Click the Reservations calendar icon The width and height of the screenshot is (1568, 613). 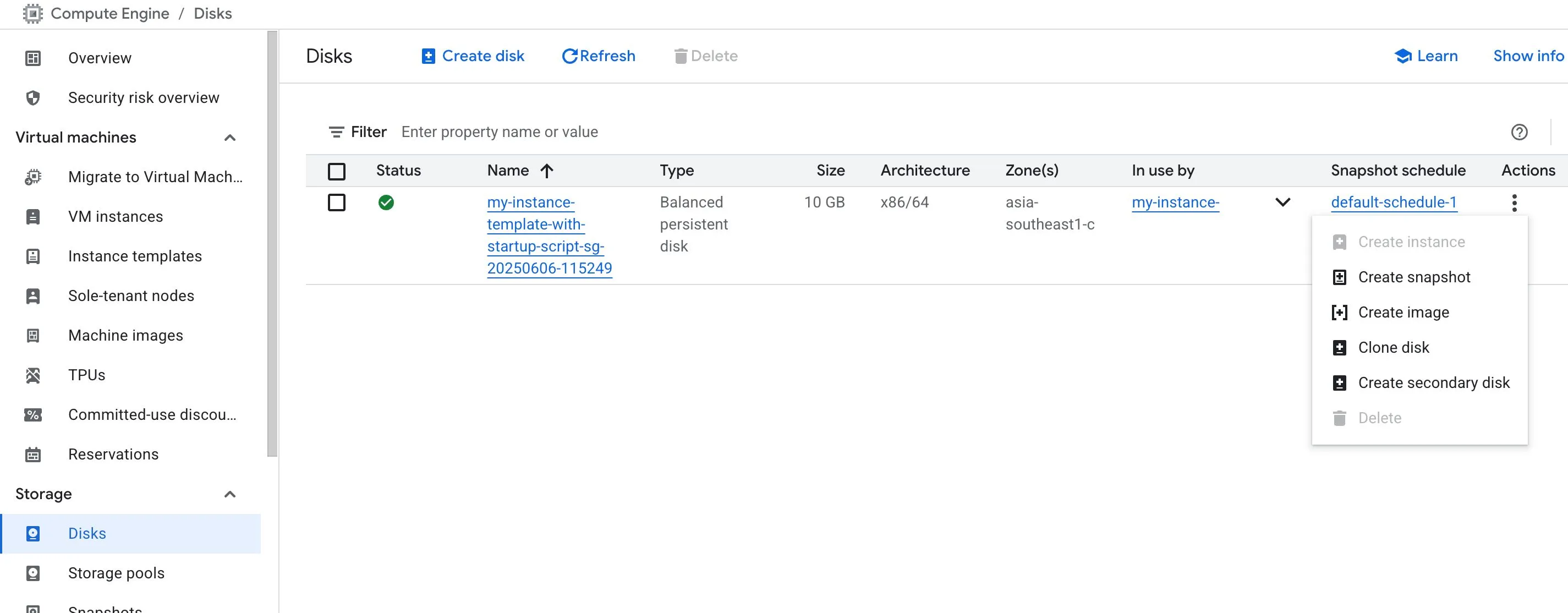(x=33, y=455)
